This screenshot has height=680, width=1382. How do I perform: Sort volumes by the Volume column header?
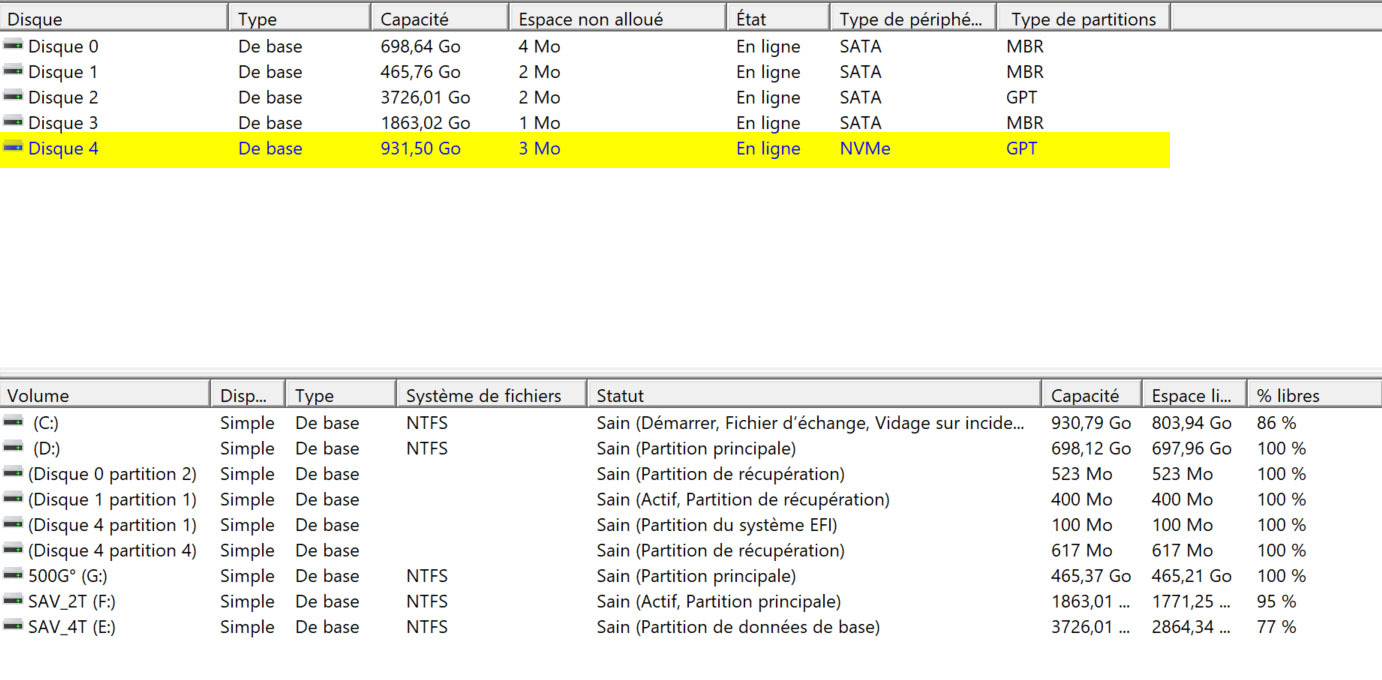[x=105, y=395]
